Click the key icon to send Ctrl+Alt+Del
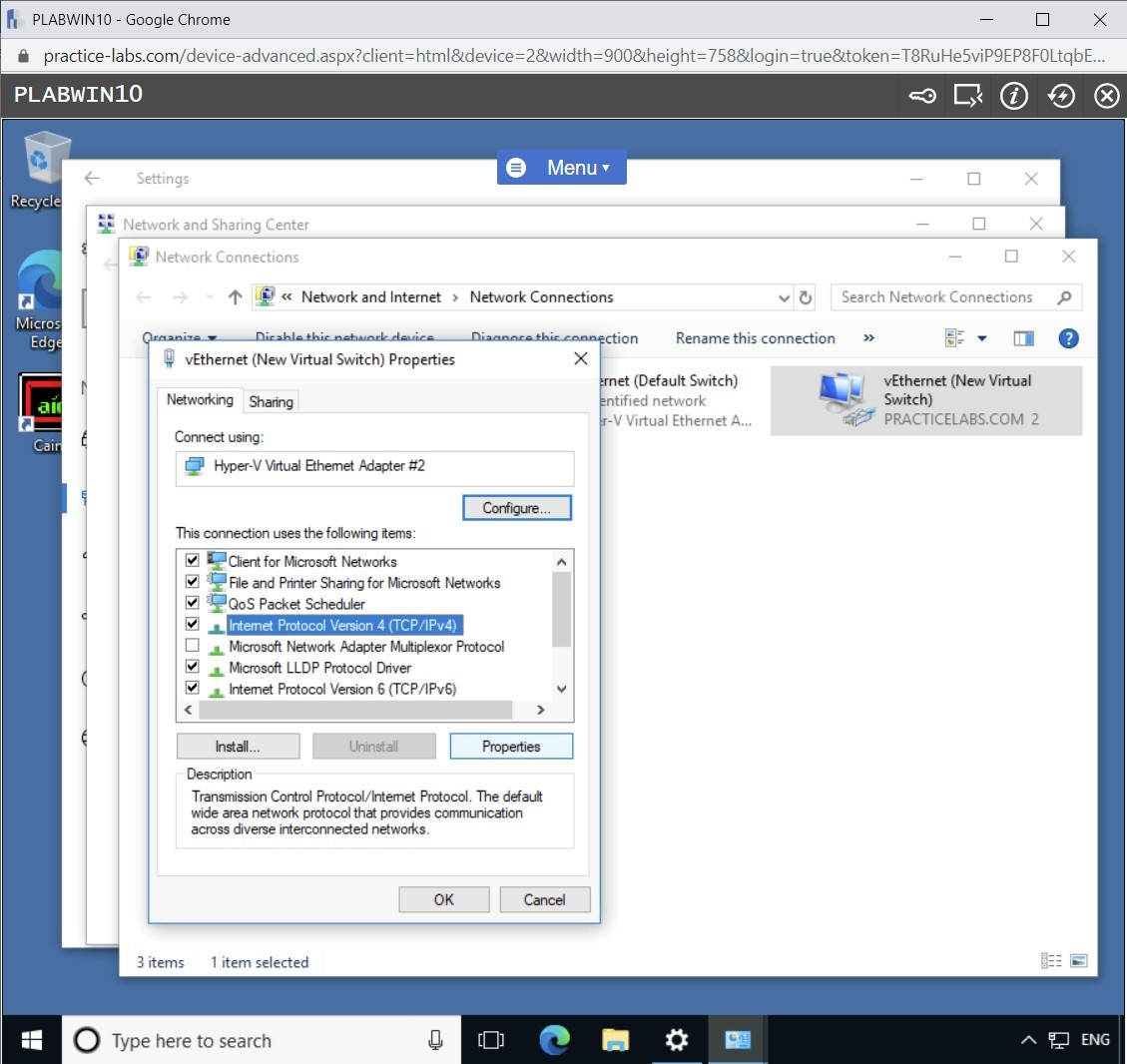This screenshot has width=1127, height=1064. click(920, 95)
